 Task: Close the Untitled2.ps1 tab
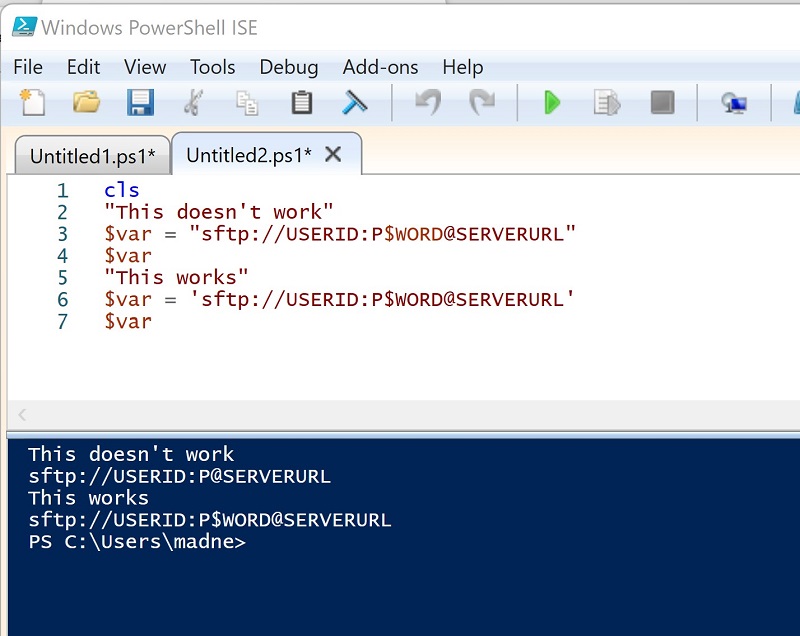pos(333,153)
